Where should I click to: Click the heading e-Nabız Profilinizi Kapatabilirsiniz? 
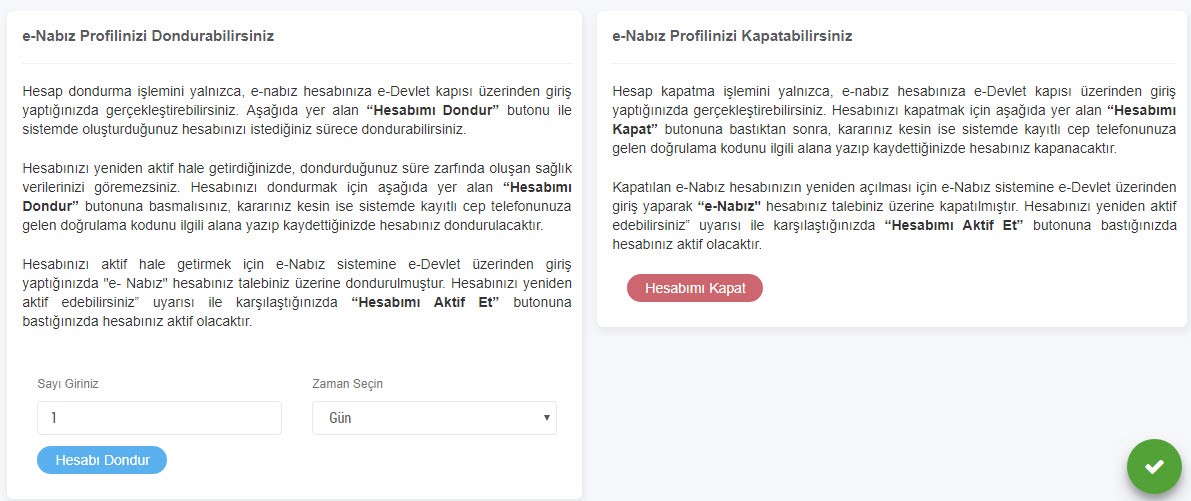[x=732, y=36]
